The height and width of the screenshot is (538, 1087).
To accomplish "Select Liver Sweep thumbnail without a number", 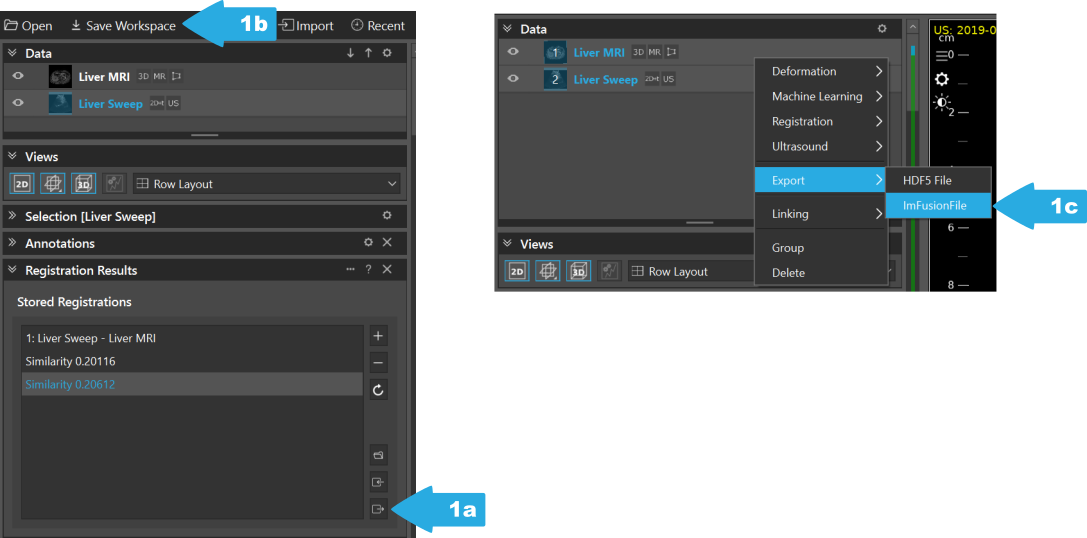I will (x=60, y=103).
